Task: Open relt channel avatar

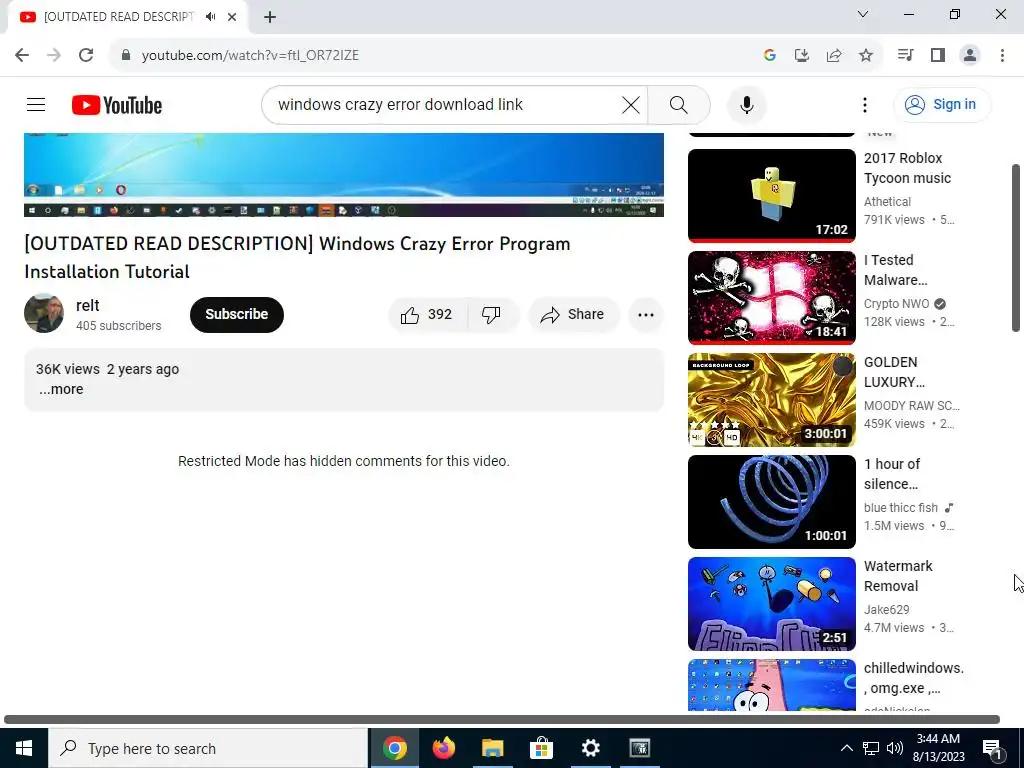Action: [x=44, y=313]
